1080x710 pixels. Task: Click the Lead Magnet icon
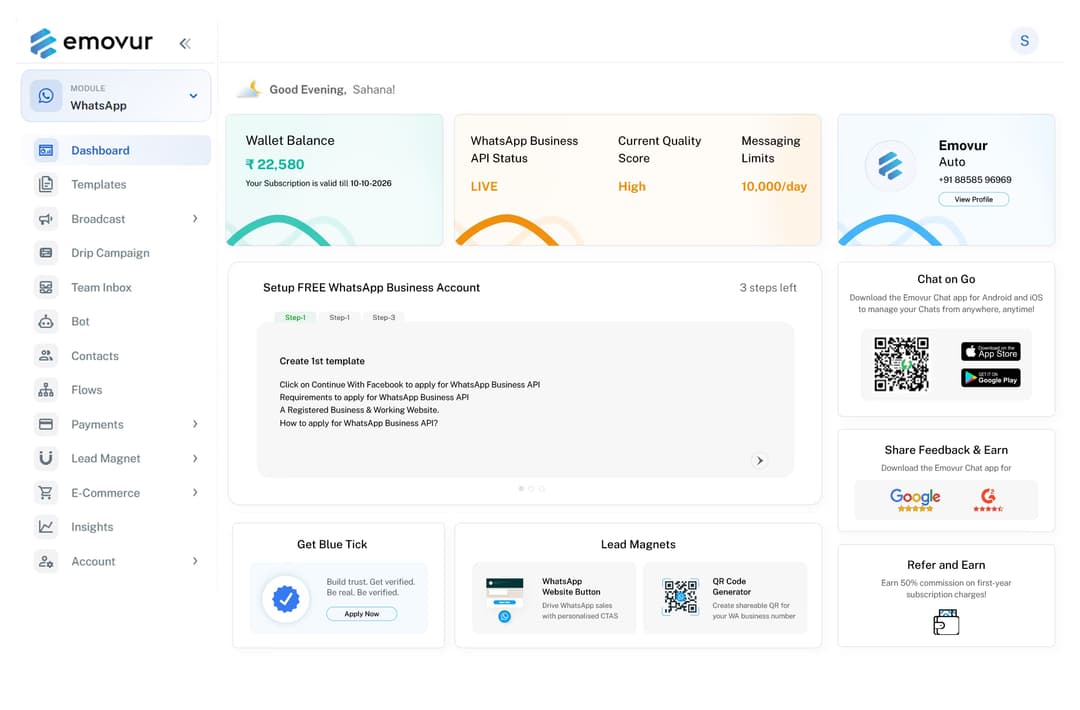[46, 458]
